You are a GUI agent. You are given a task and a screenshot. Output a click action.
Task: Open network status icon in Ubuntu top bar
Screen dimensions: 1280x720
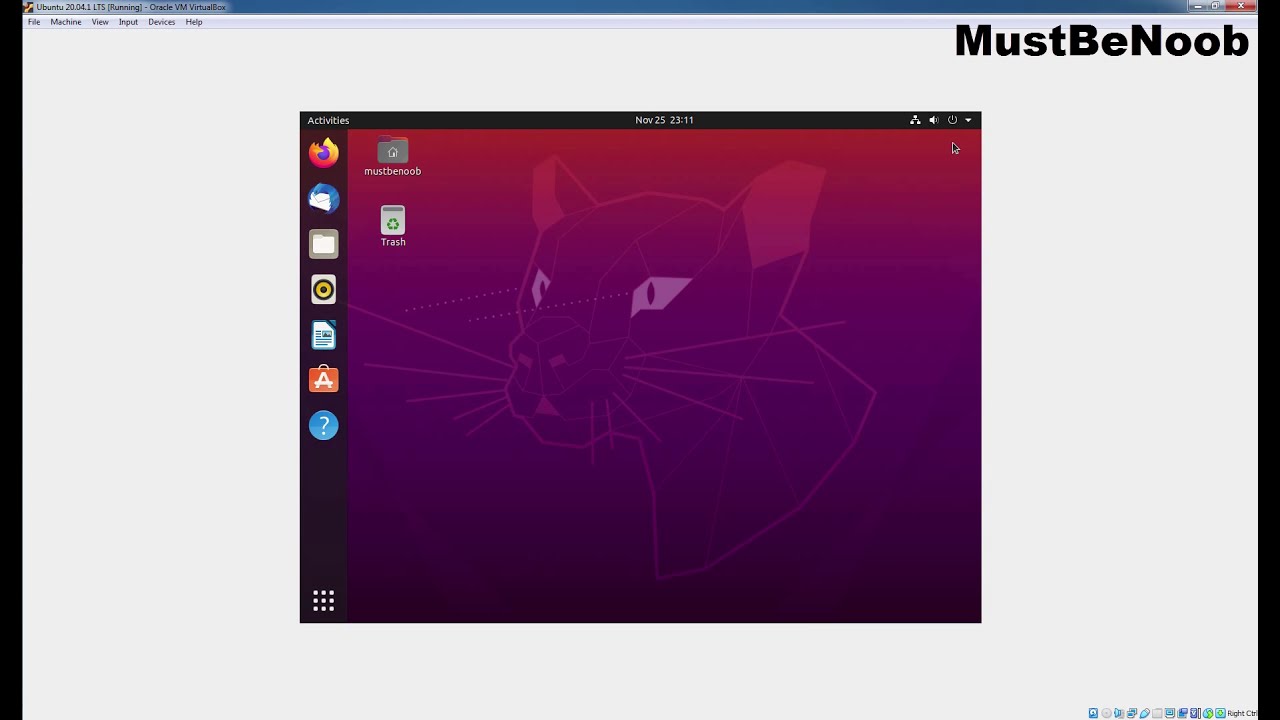(x=914, y=120)
